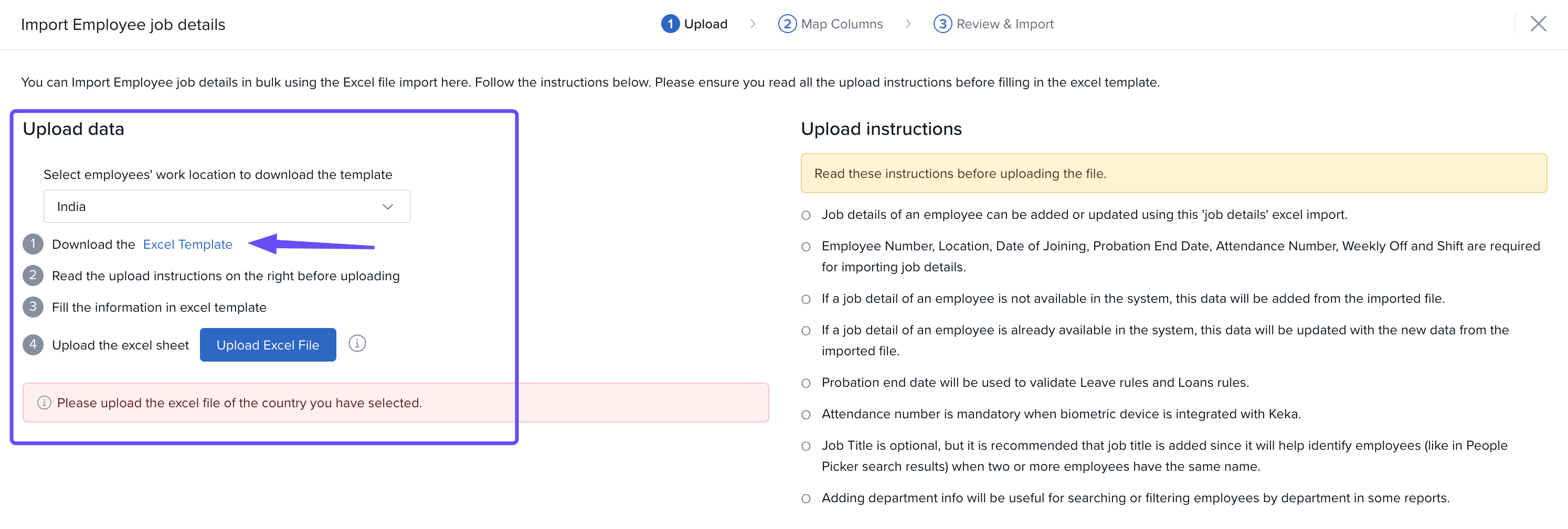Close the Import Employee job details dialog
This screenshot has height=529, width=1568.
[x=1538, y=24]
